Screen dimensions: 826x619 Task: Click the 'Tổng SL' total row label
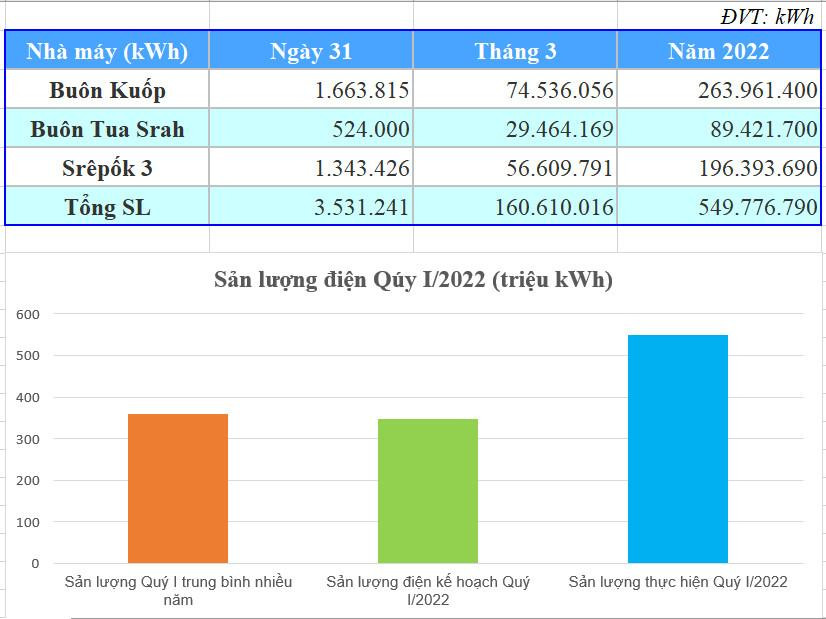(107, 207)
